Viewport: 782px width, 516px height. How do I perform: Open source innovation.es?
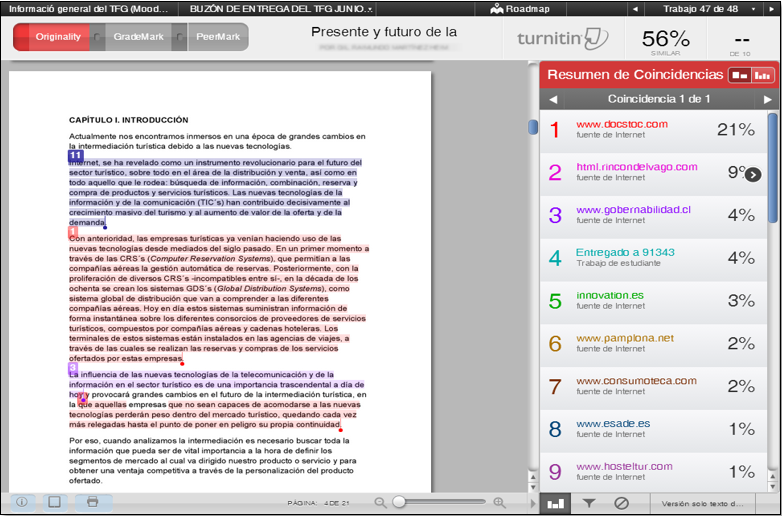pos(609,295)
